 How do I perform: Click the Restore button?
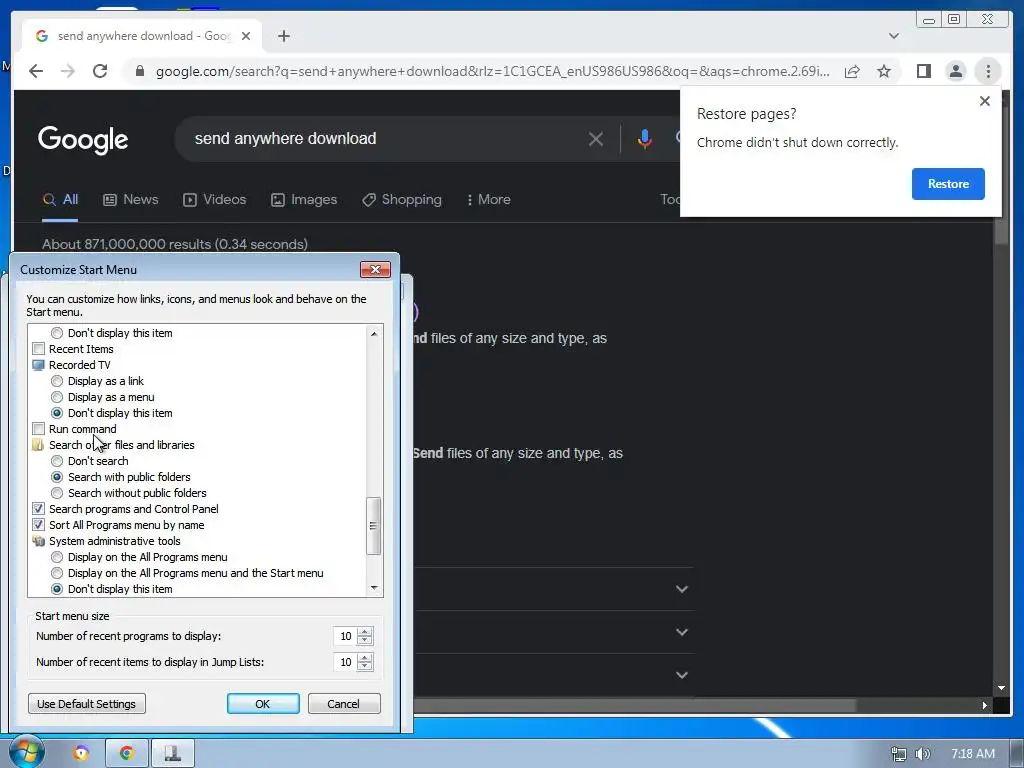coord(948,184)
